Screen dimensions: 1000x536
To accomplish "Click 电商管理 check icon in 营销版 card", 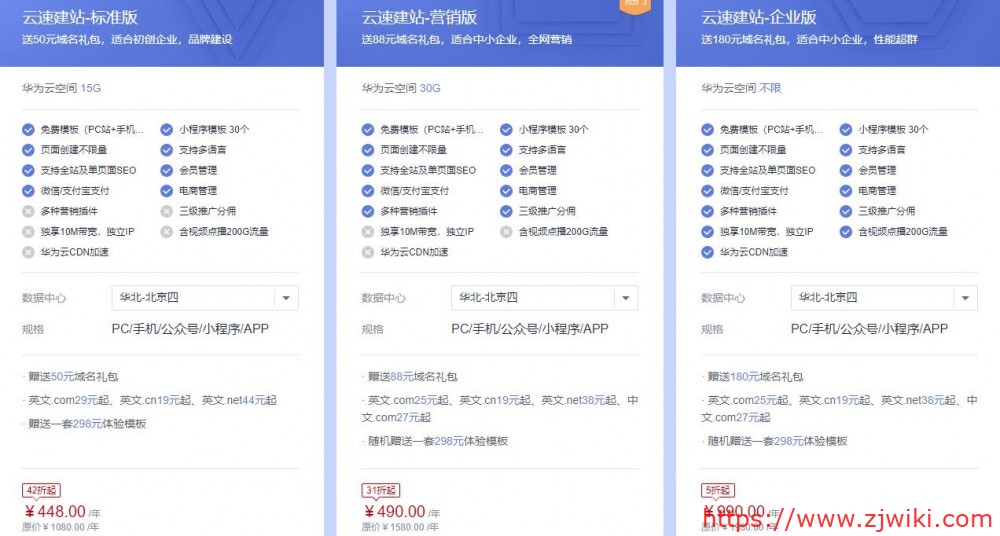I will point(506,191).
